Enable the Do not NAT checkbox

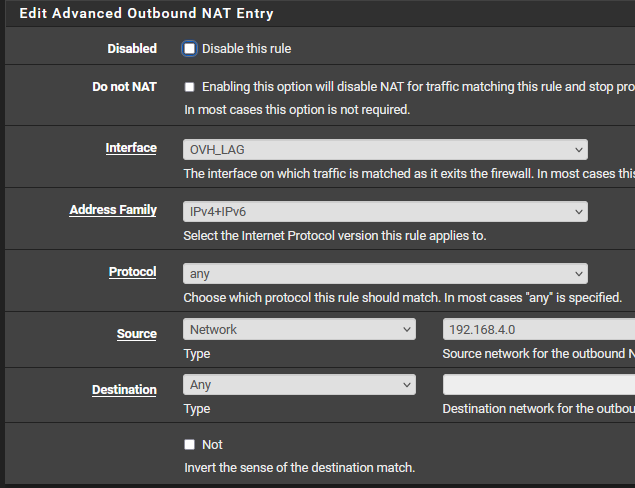(x=190, y=87)
